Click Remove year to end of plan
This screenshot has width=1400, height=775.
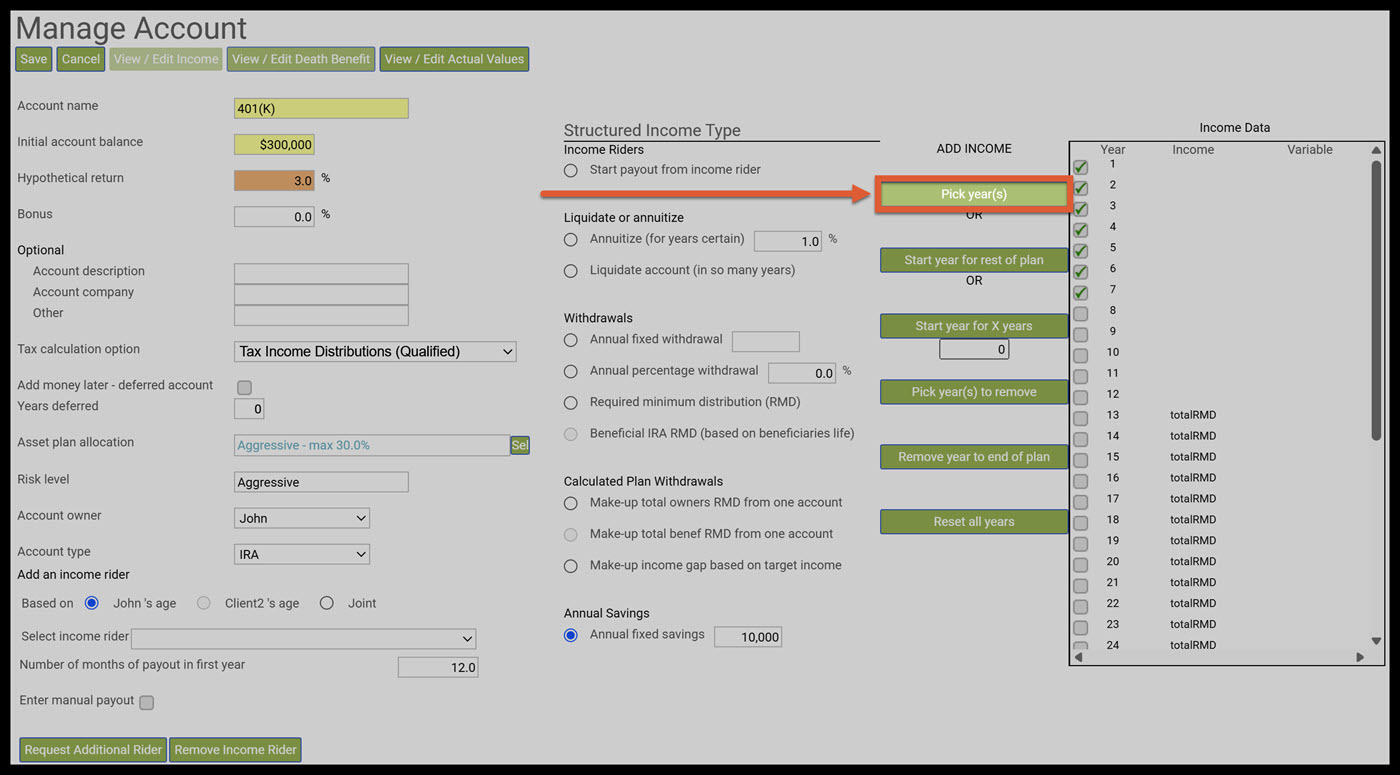(x=974, y=457)
